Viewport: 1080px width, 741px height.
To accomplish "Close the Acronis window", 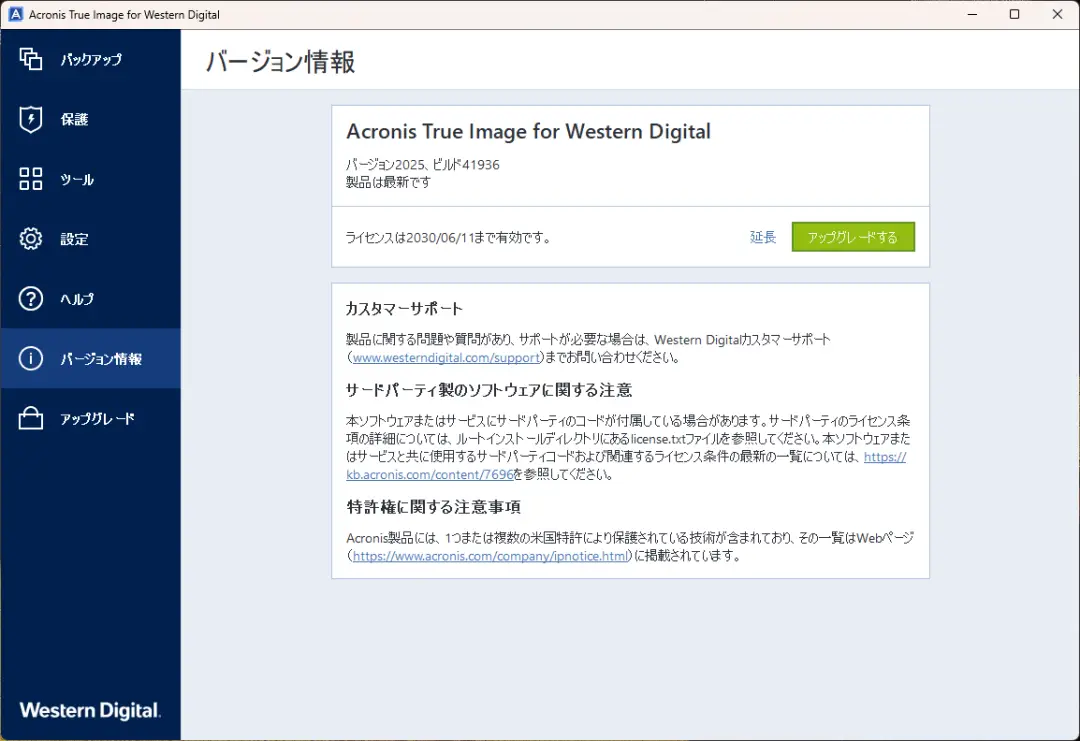I will pyautogui.click(x=1057, y=14).
